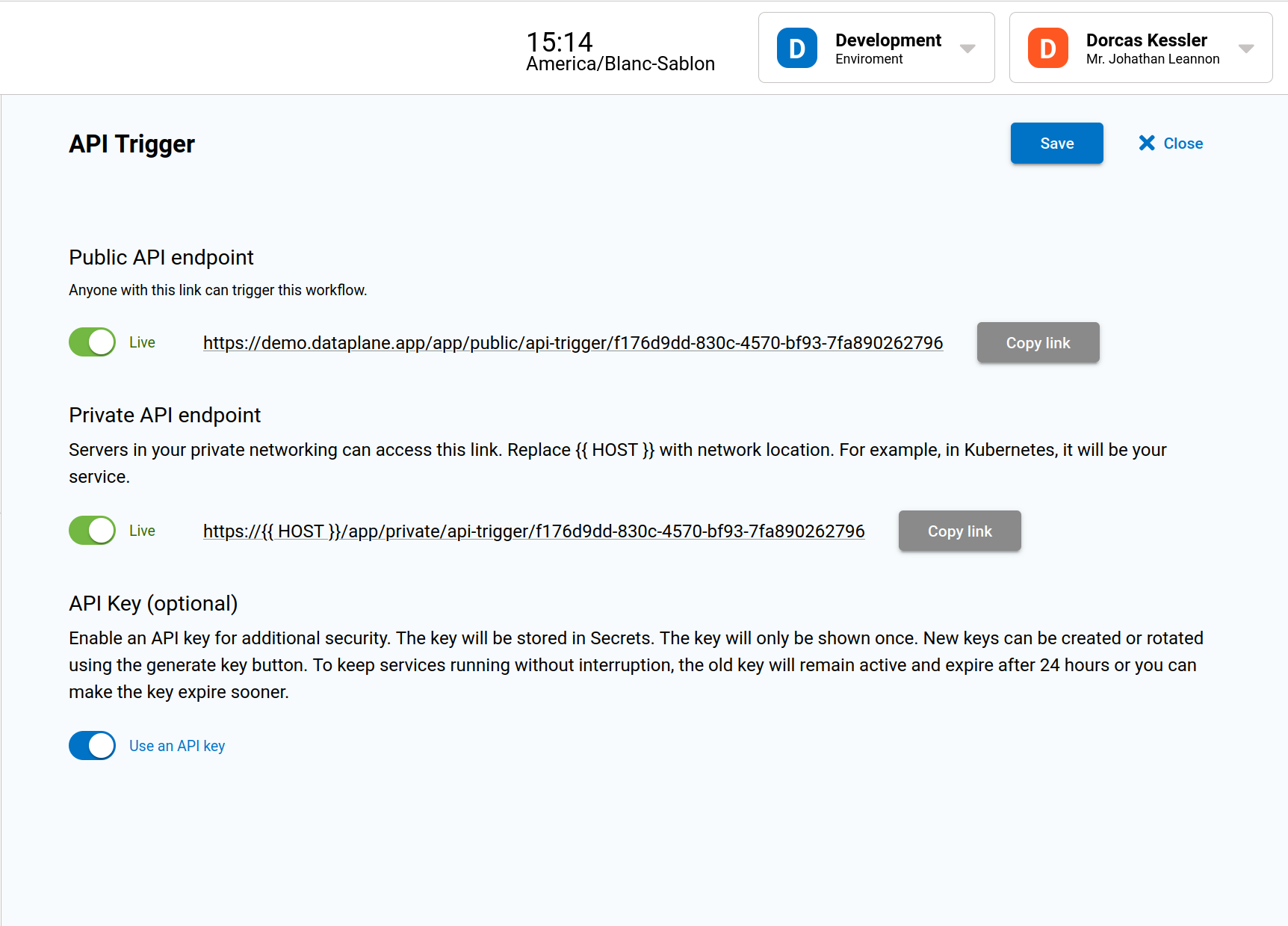Click the Public API endpoint heading
This screenshot has height=926, width=1288.
pyautogui.click(x=161, y=257)
